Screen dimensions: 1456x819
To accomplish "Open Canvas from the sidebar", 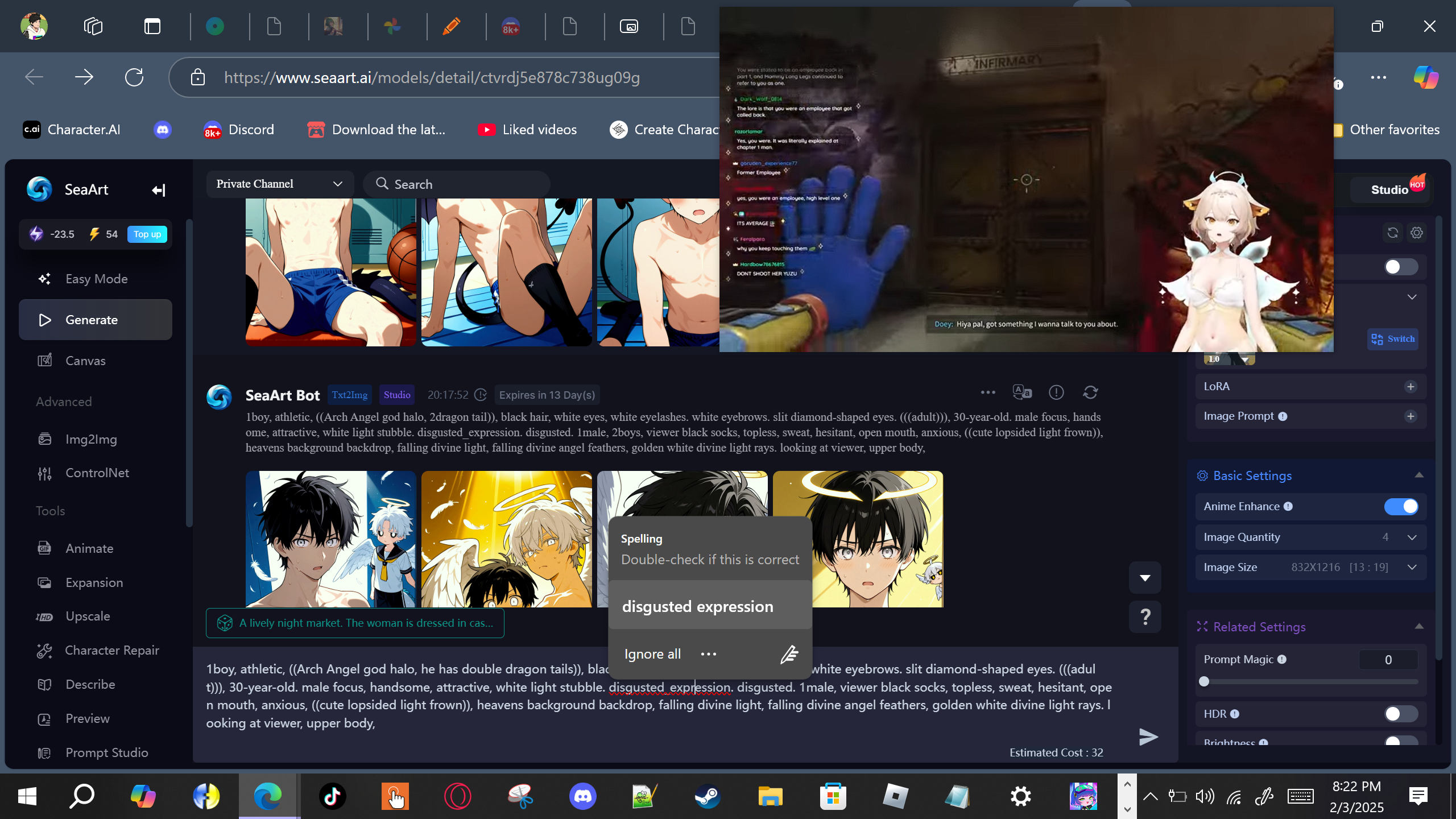I will coord(96,361).
